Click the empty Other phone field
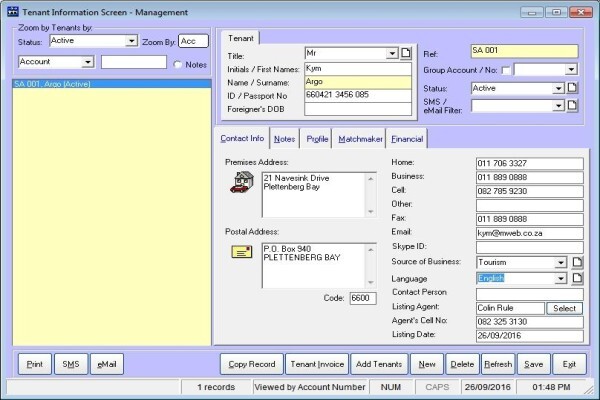The height and width of the screenshot is (400, 600). point(530,205)
